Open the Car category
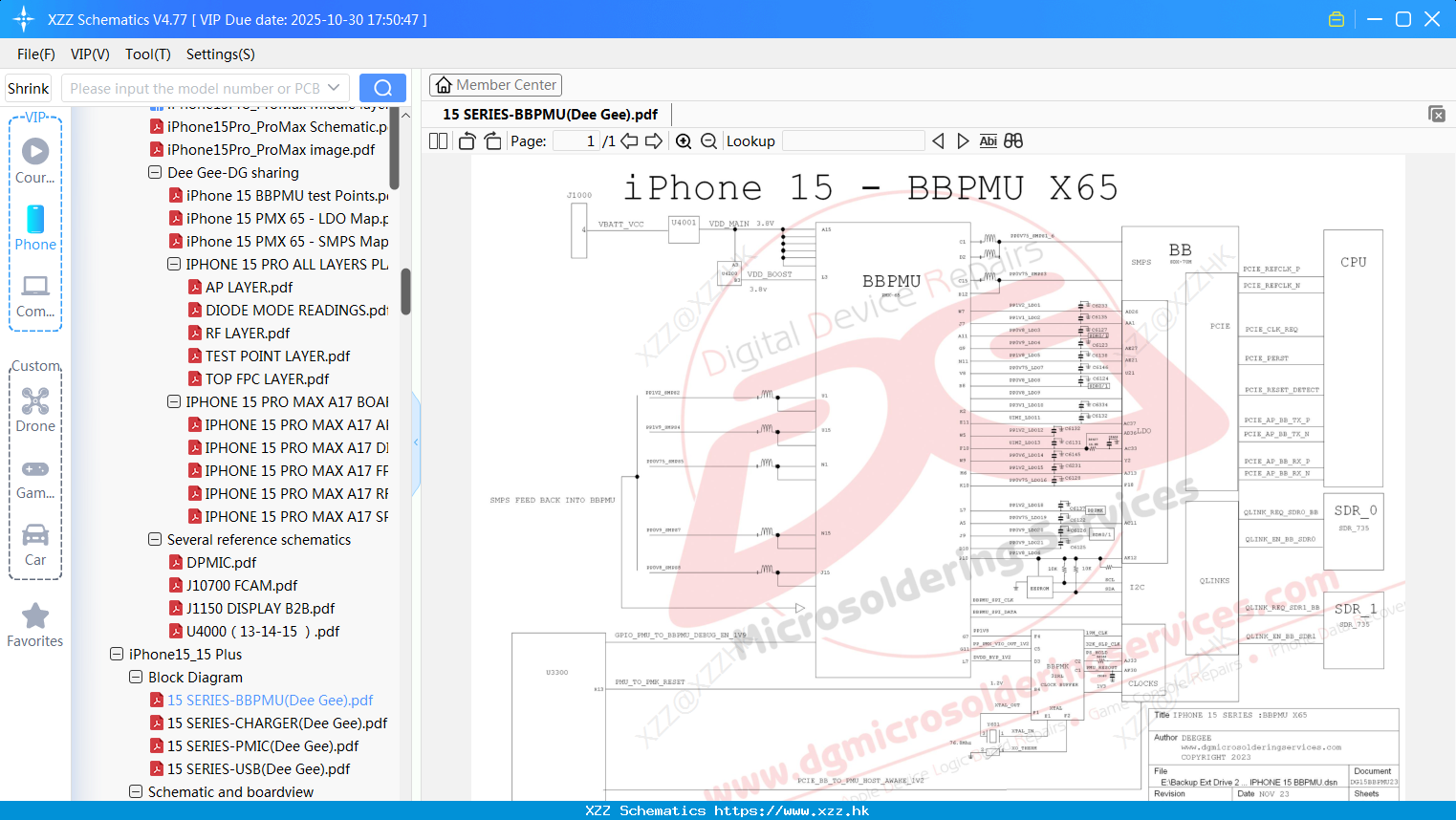Image resolution: width=1456 pixels, height=820 pixels. pos(35,544)
